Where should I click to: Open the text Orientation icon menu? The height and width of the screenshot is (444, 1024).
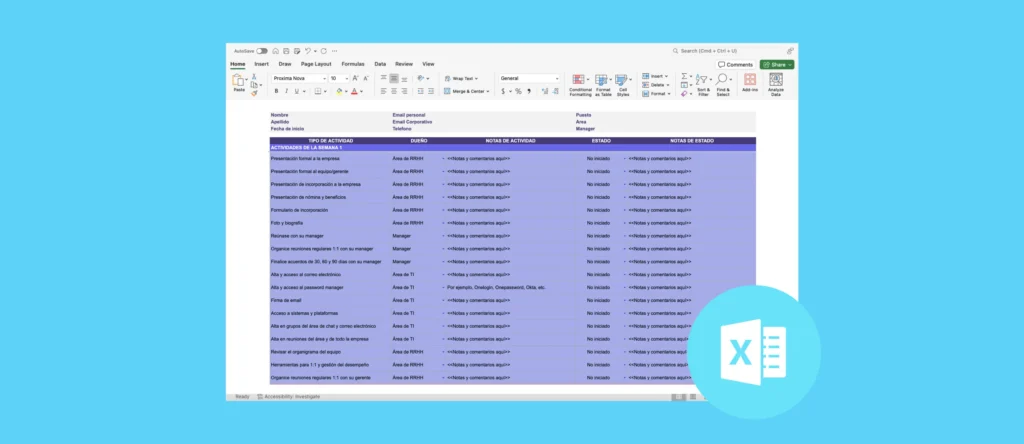pos(421,78)
